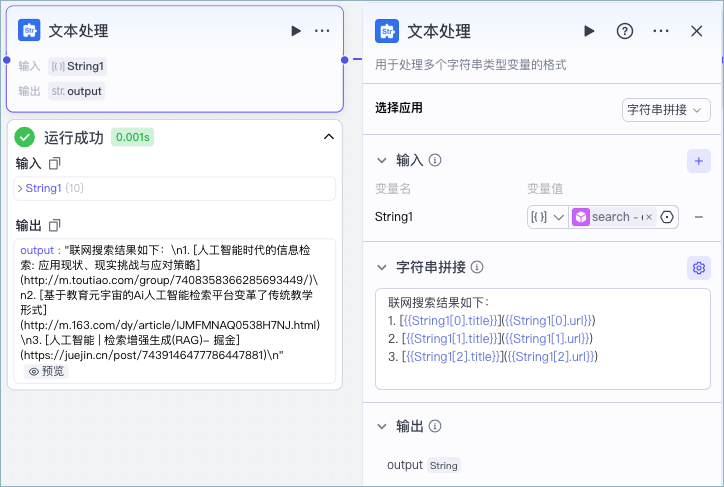The height and width of the screenshot is (487, 724).
Task: Click the hexagon variable picker icon
Action: (667, 217)
